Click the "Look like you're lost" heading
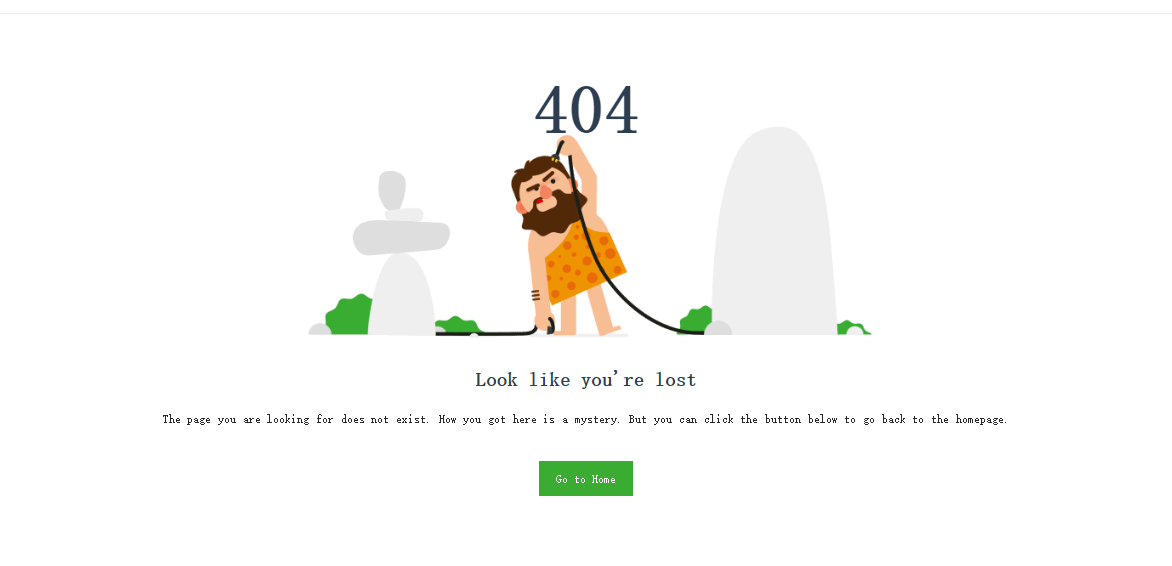The image size is (1172, 566). coord(585,380)
